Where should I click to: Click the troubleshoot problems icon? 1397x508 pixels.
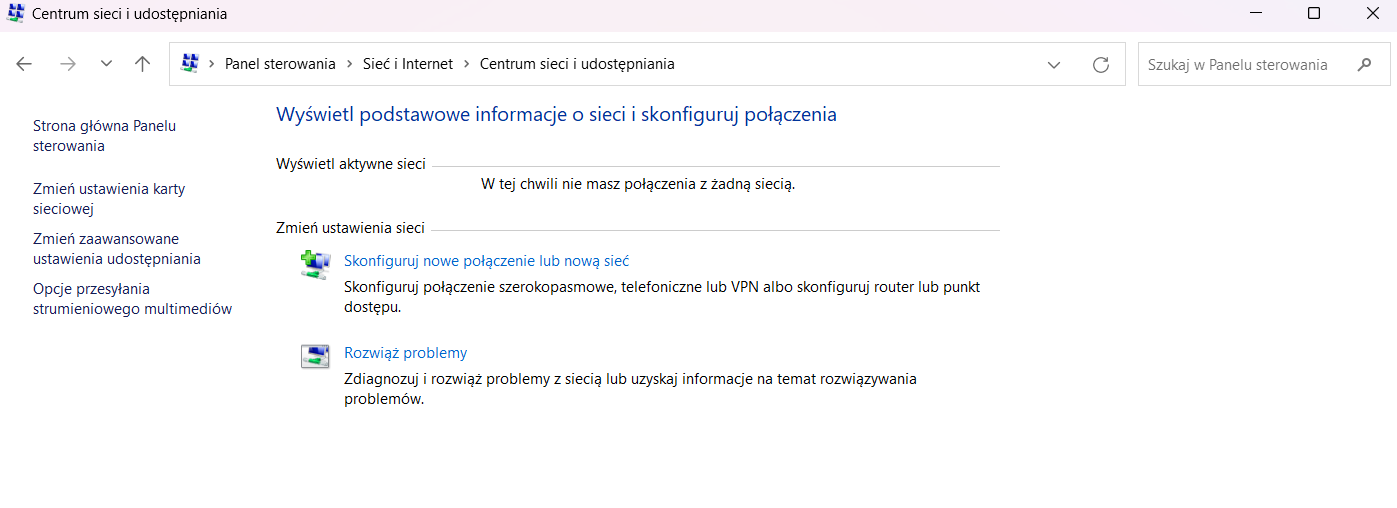pos(315,356)
